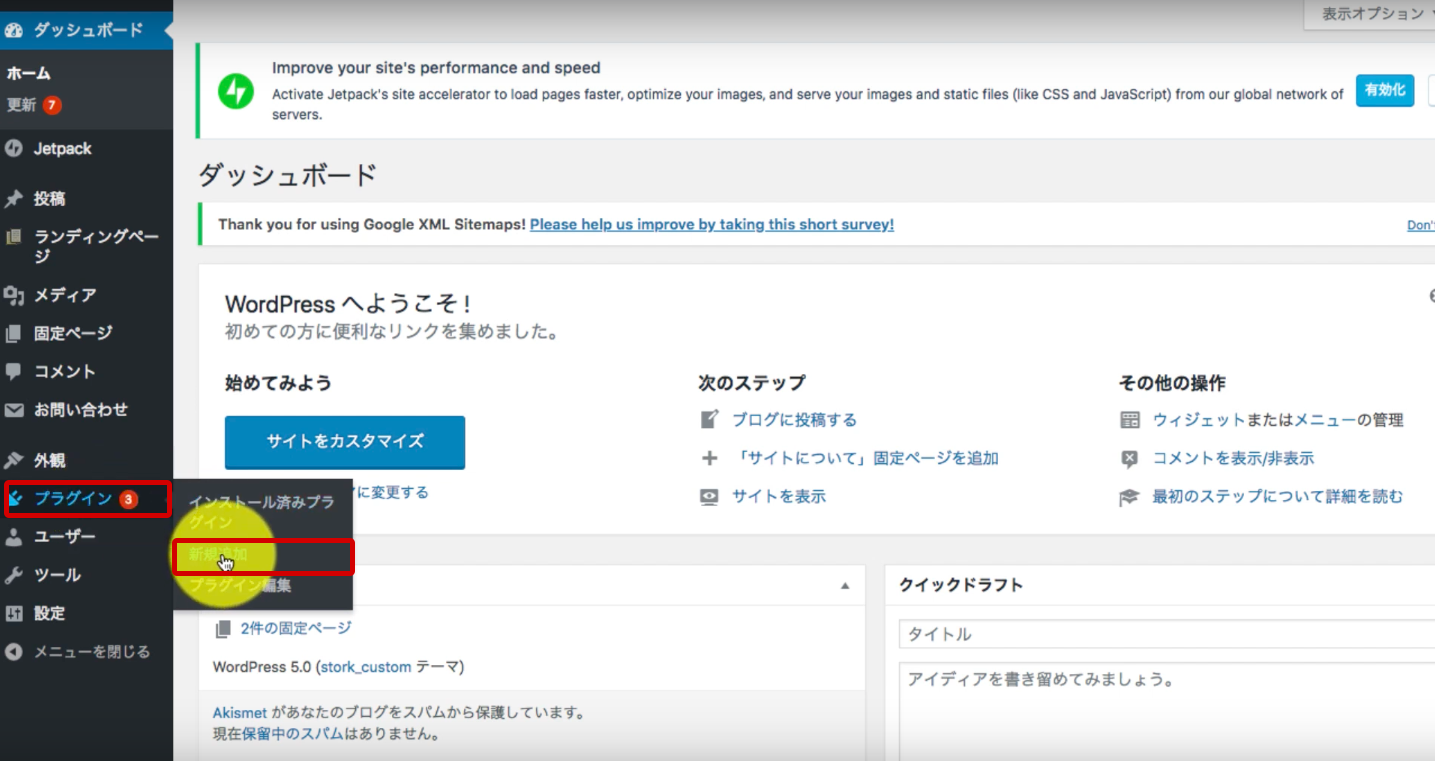
Task: Click the pages icon beside 2件の固定ページ
Action: (223, 629)
